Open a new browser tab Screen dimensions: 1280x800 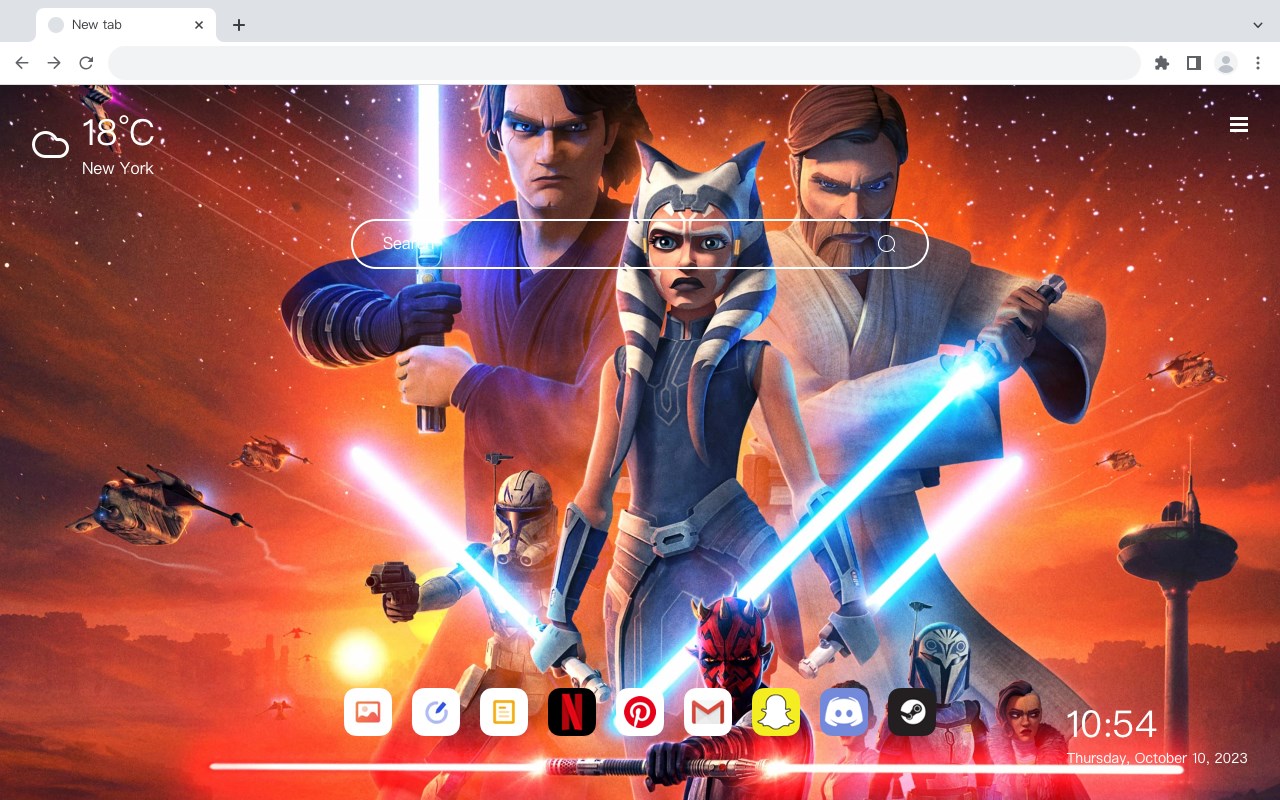238,25
